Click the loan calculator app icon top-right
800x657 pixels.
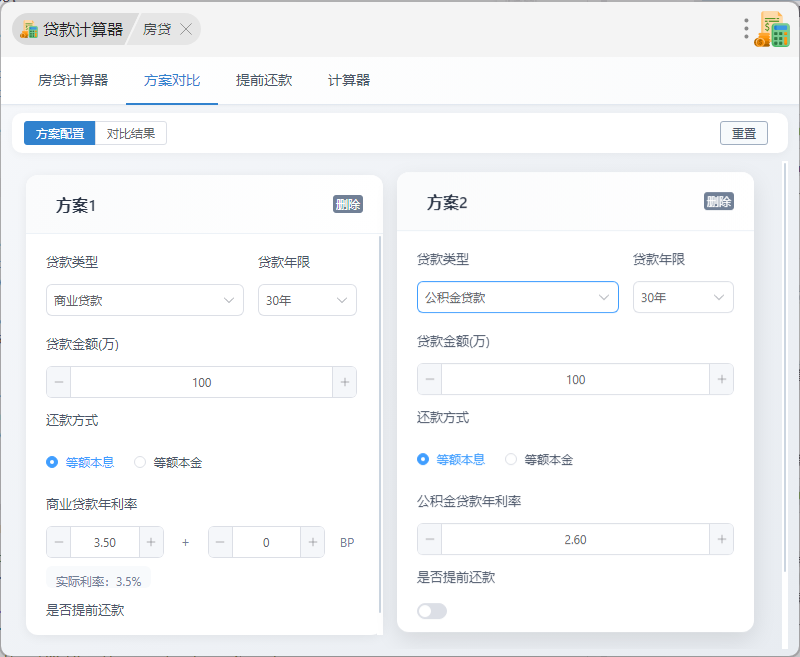[x=773, y=29]
